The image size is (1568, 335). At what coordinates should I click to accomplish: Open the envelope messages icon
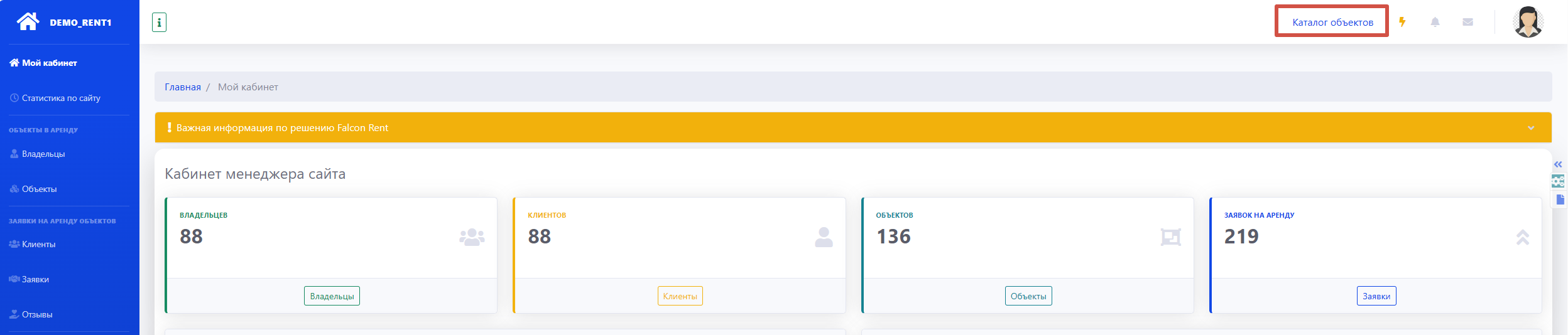pos(1467,22)
